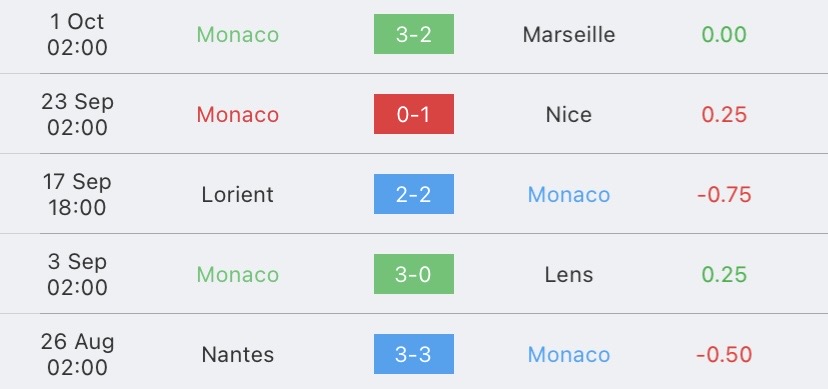Select Monaco in the Lens match row
The image size is (828, 389).
pos(238,274)
